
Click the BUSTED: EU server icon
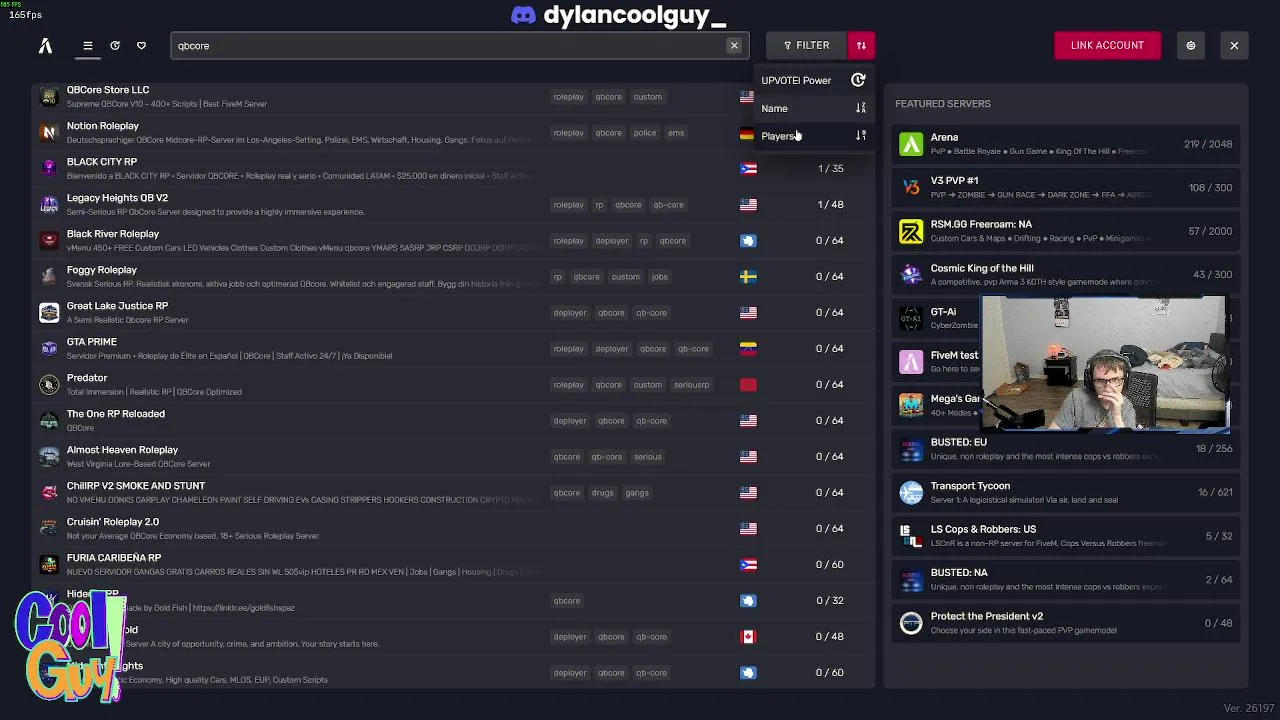click(911, 449)
